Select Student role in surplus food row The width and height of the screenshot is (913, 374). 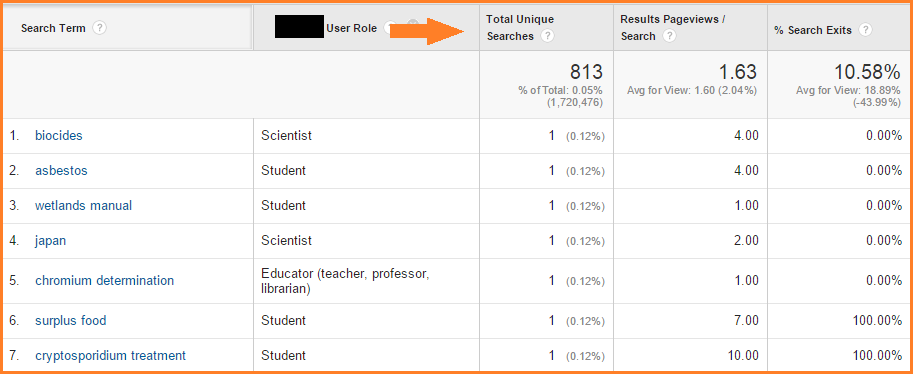pyautogui.click(x=284, y=321)
